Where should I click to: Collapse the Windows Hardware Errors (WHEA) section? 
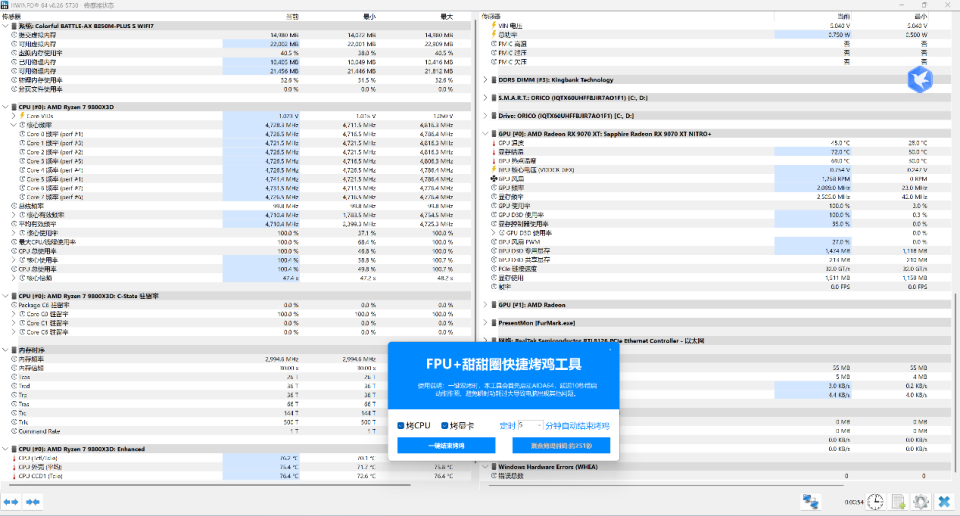486,466
